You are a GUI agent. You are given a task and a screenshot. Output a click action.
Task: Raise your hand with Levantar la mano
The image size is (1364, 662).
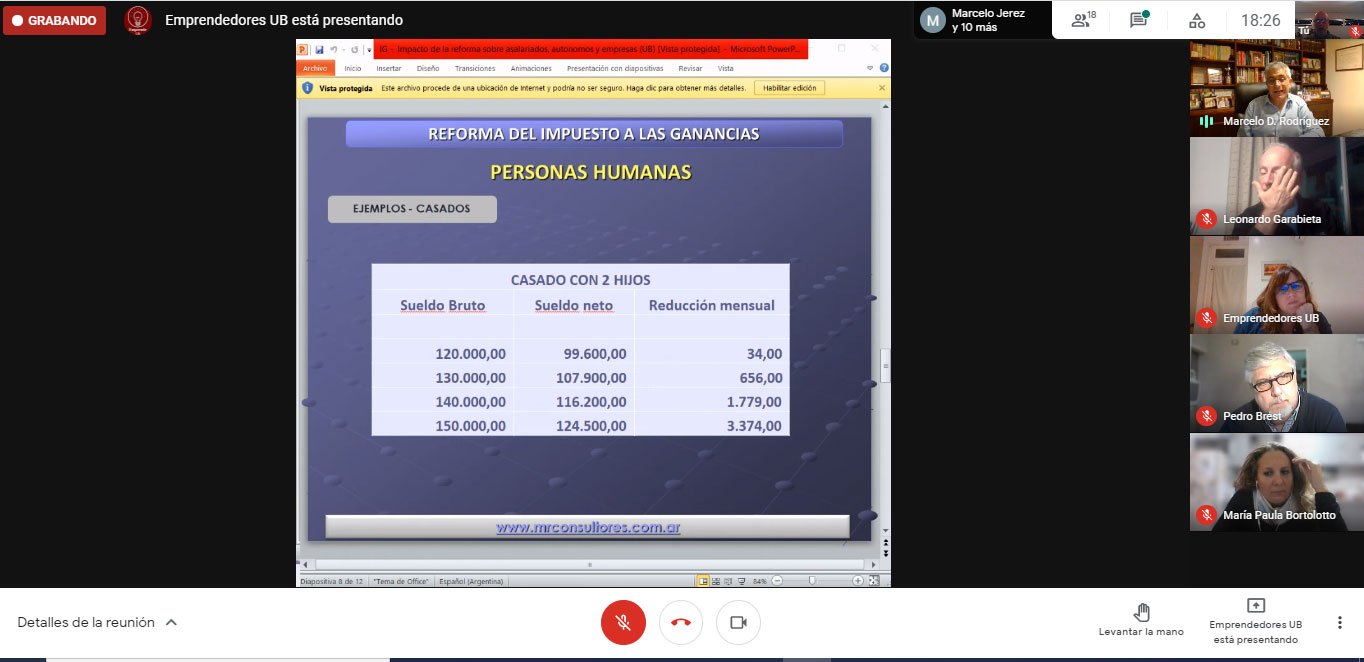click(1141, 620)
